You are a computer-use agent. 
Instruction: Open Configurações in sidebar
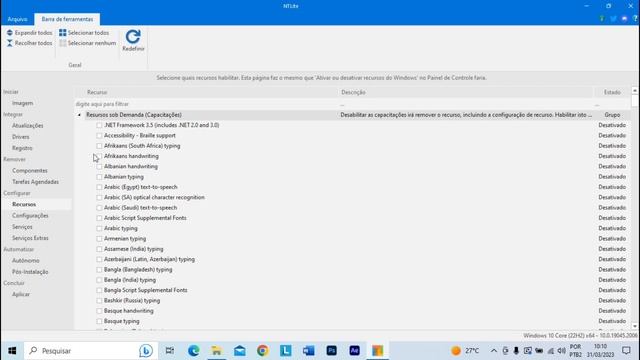(30, 216)
